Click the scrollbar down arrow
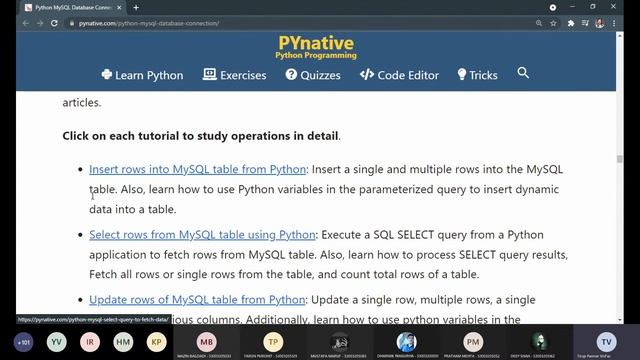 tap(620, 320)
